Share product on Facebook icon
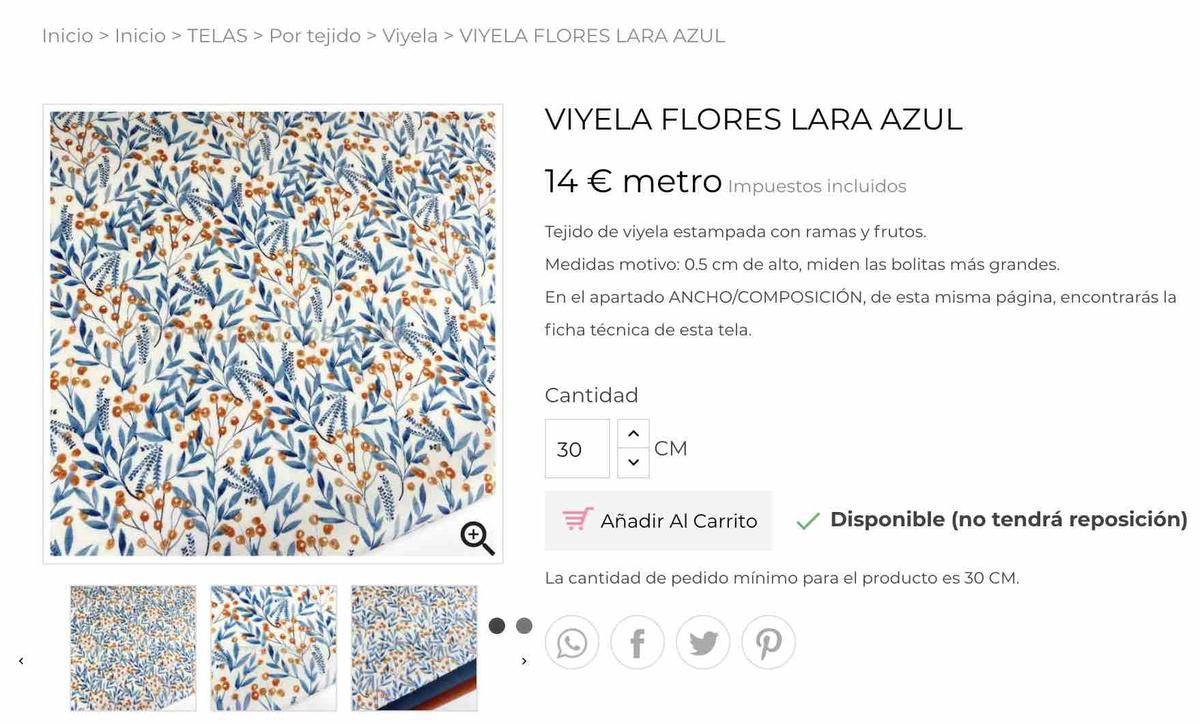This screenshot has height=724, width=1200. [x=637, y=642]
